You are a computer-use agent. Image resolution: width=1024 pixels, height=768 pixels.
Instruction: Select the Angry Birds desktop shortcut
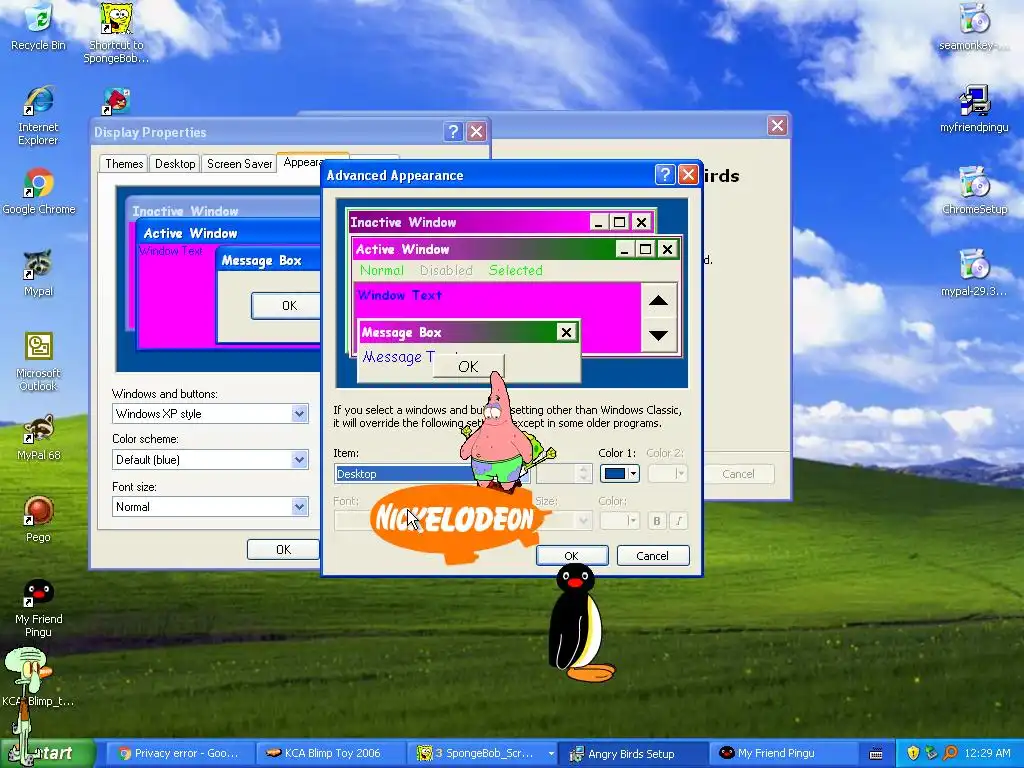[x=116, y=102]
